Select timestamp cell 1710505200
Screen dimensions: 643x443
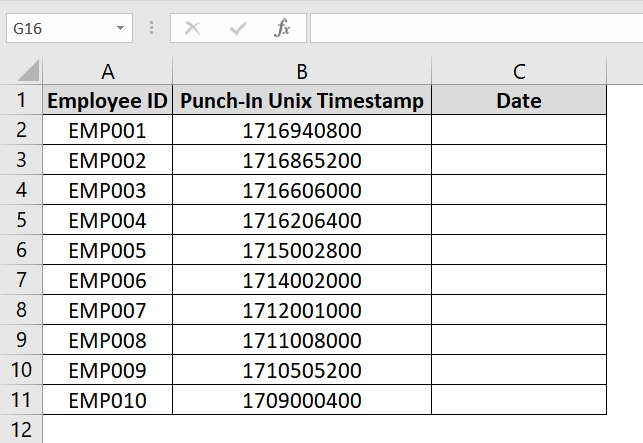[302, 369]
